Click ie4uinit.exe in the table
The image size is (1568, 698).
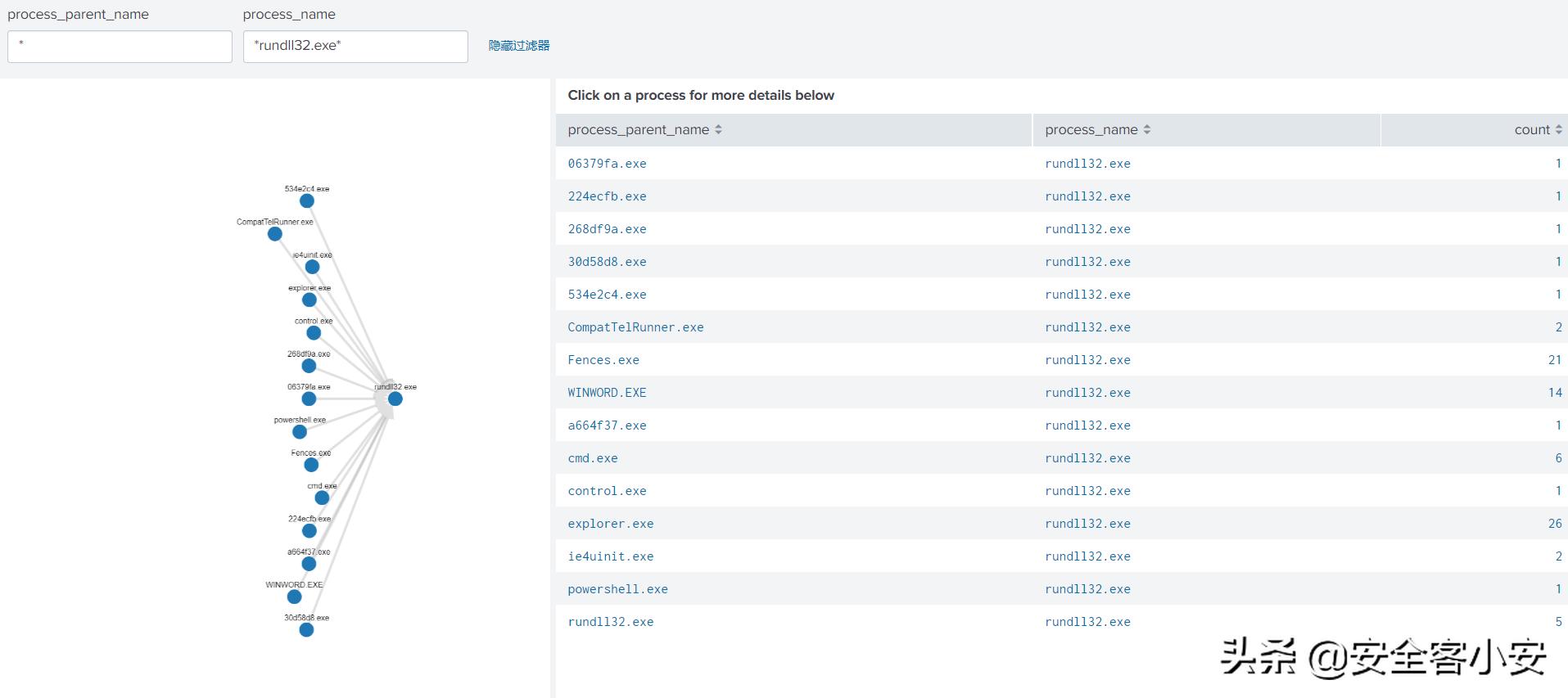click(611, 556)
